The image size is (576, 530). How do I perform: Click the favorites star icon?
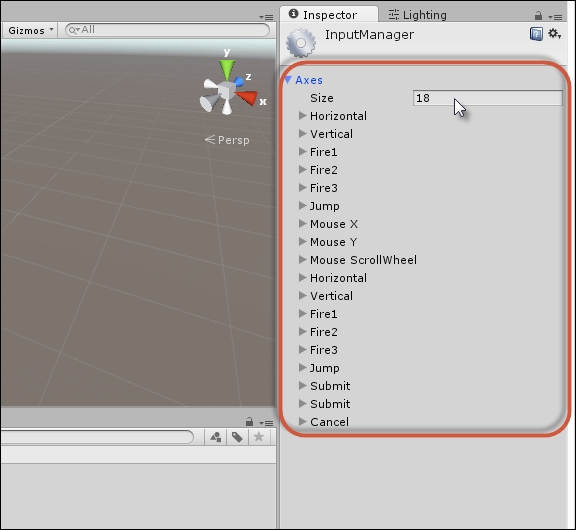[x=259, y=437]
